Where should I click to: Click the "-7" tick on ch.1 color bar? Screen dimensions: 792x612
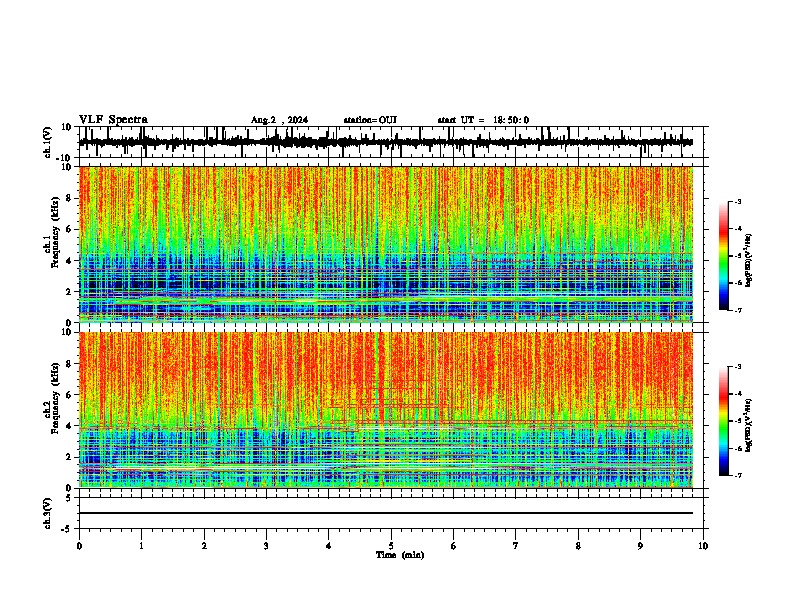738,310
